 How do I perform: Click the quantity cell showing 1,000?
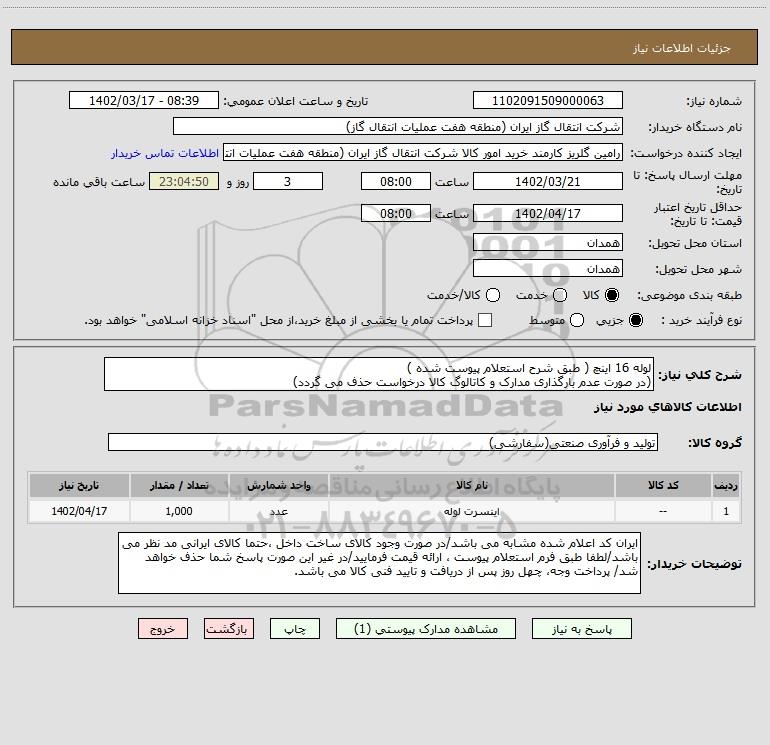coord(179,511)
